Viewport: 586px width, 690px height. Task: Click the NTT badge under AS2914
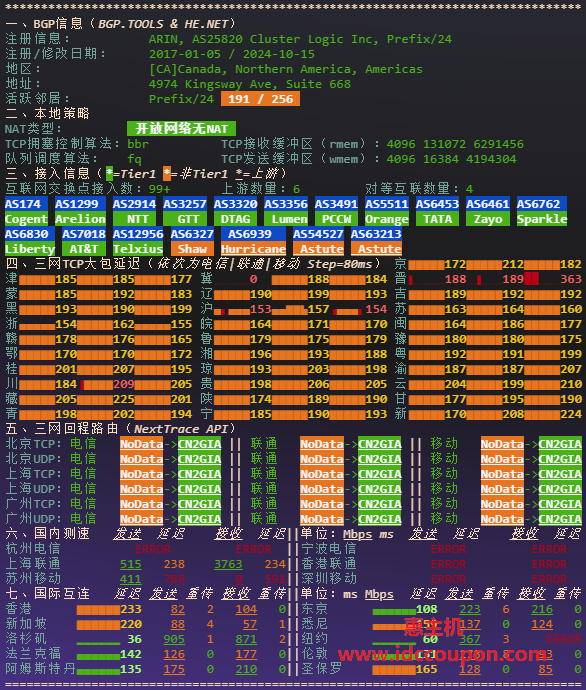(134, 219)
